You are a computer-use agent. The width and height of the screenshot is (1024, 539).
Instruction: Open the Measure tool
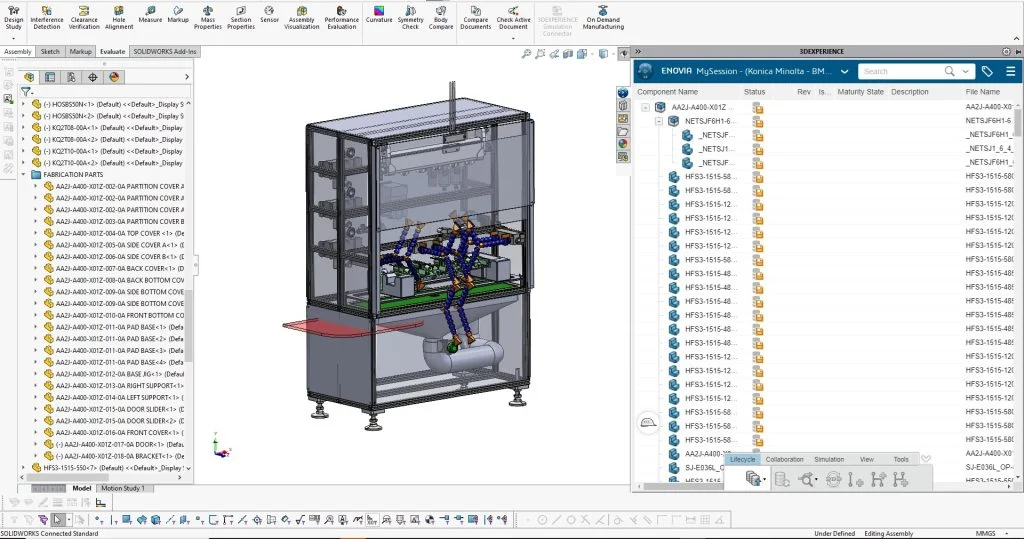click(150, 14)
